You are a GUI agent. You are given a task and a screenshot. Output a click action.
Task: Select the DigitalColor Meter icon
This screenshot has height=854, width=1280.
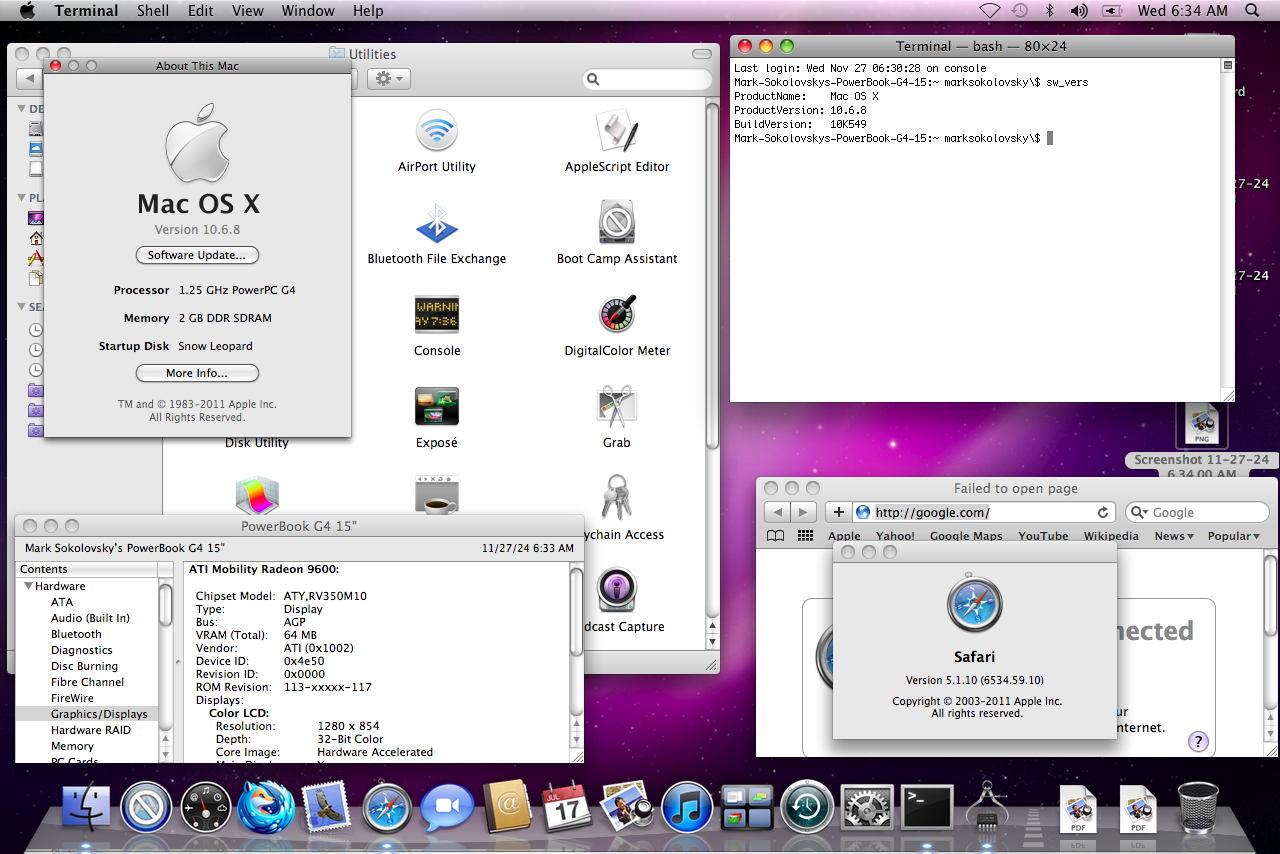coord(617,315)
